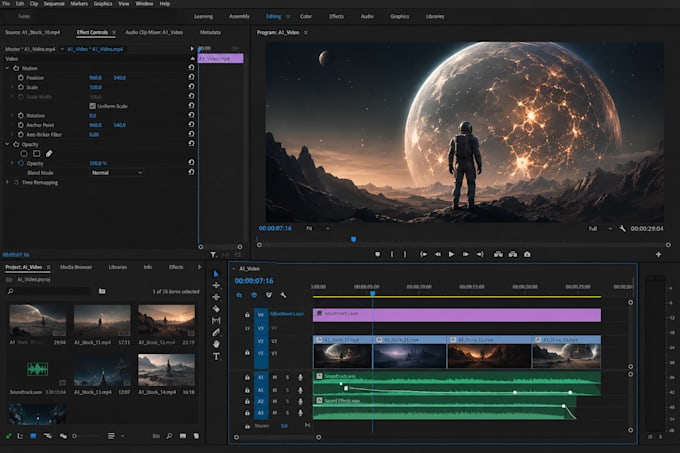680x453 pixels.
Task: Toggle Uniform Scale checkbox
Action: click(92, 106)
